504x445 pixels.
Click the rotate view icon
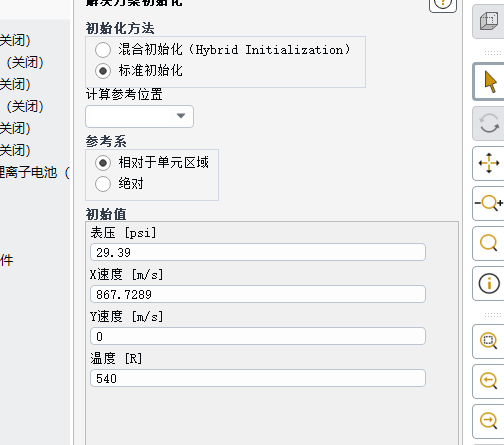click(x=489, y=123)
